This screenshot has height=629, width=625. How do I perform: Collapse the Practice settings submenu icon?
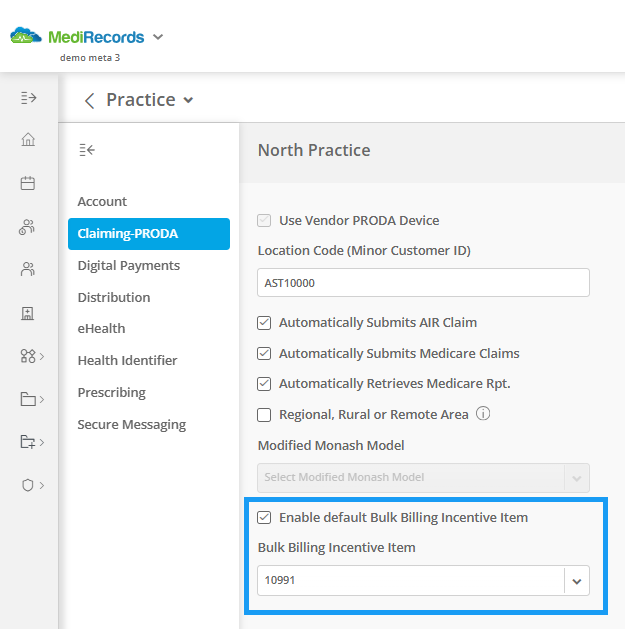(x=87, y=150)
